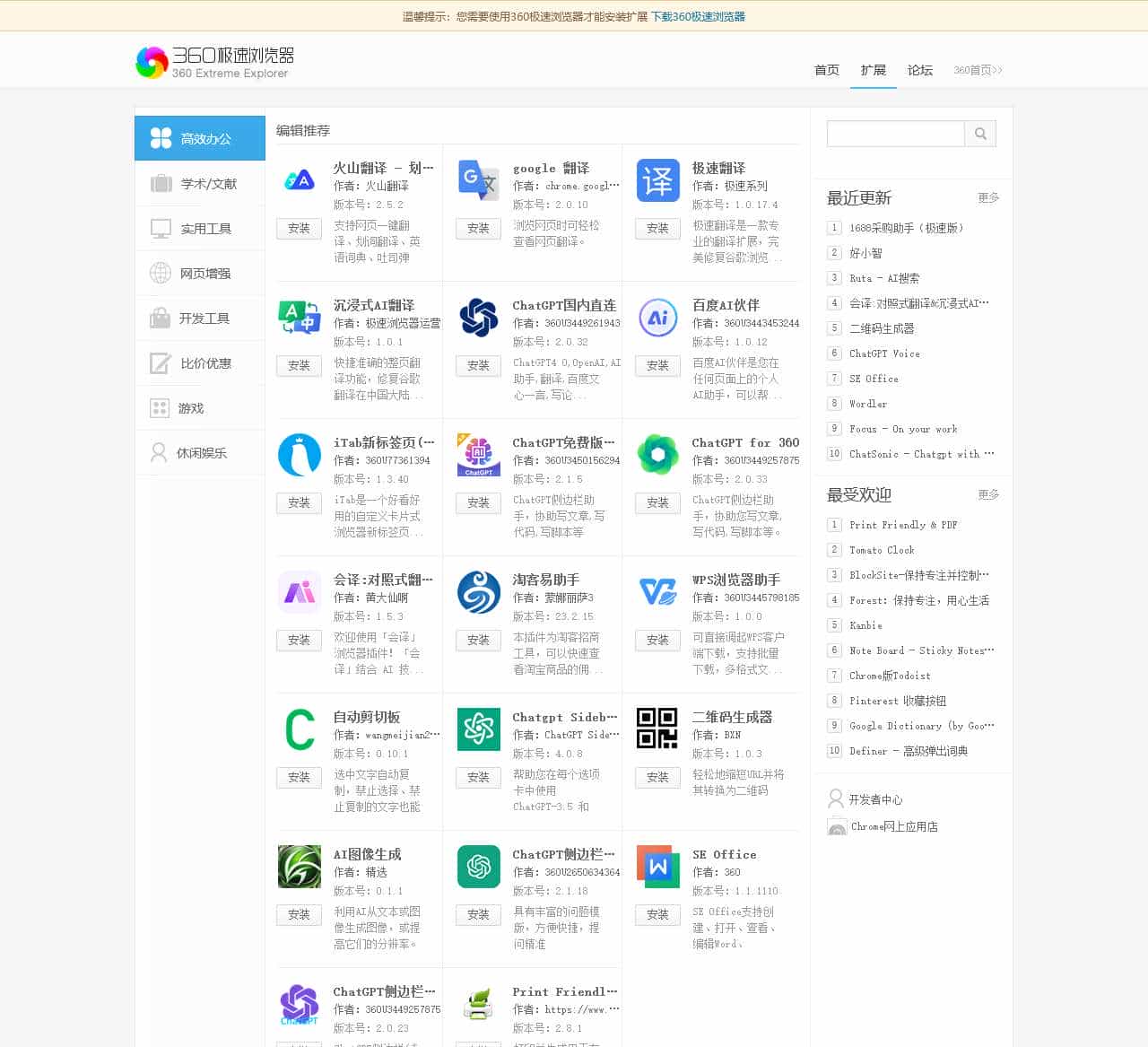Viewport: 1148px width, 1047px height.
Task: Open Chrome版Todoist in popular list
Action: click(890, 676)
